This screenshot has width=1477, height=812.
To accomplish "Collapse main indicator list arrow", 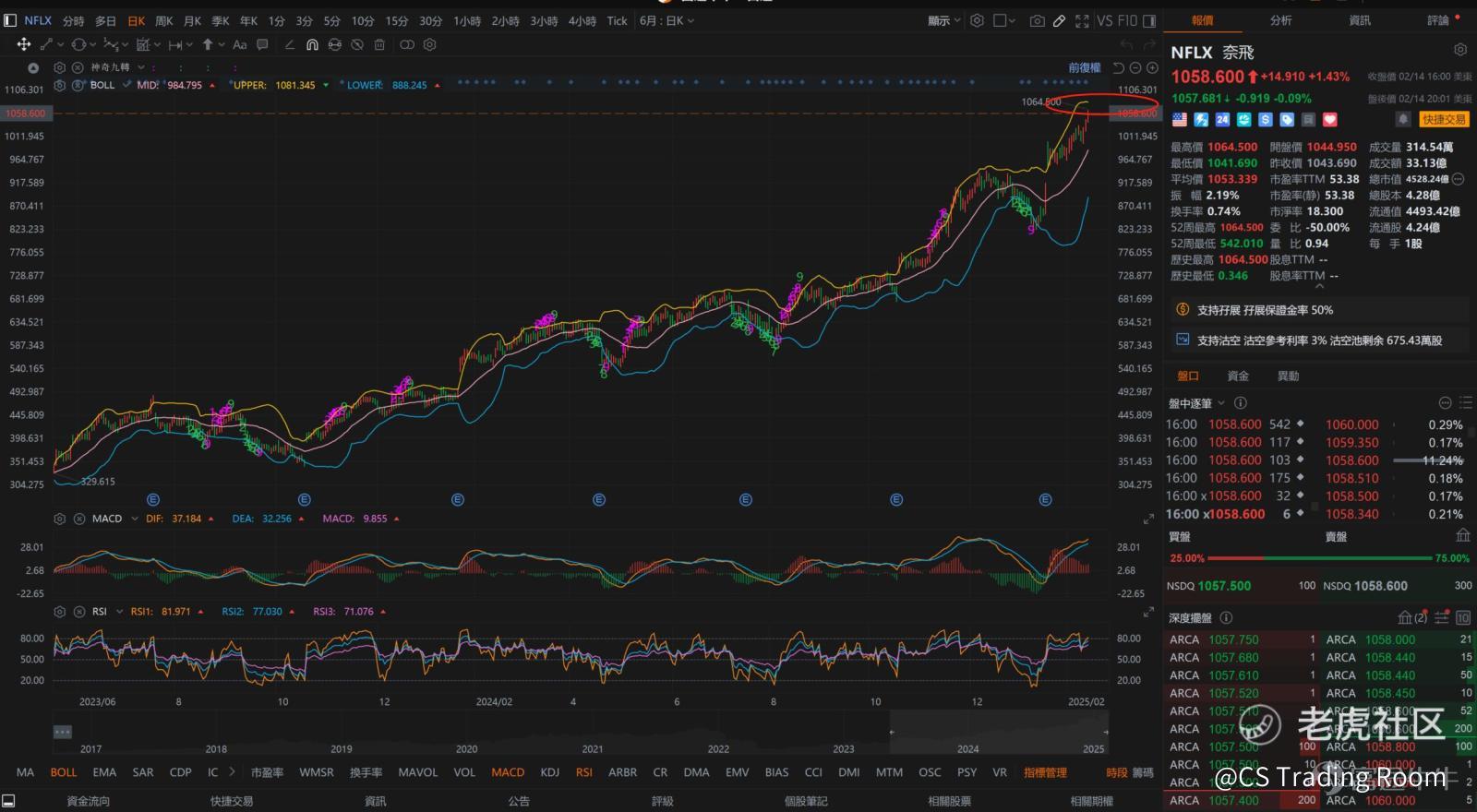I will coord(33,67).
